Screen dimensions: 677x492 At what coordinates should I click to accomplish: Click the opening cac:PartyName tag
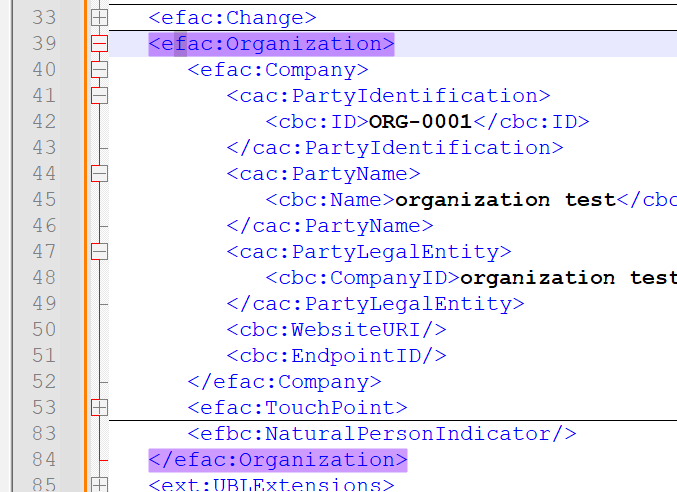coord(323,174)
